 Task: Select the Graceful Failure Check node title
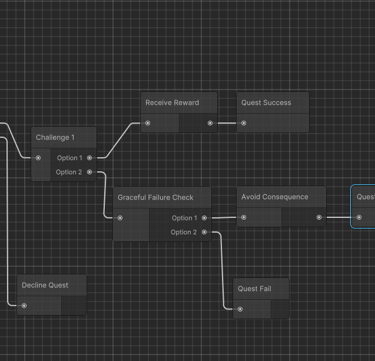coord(155,197)
